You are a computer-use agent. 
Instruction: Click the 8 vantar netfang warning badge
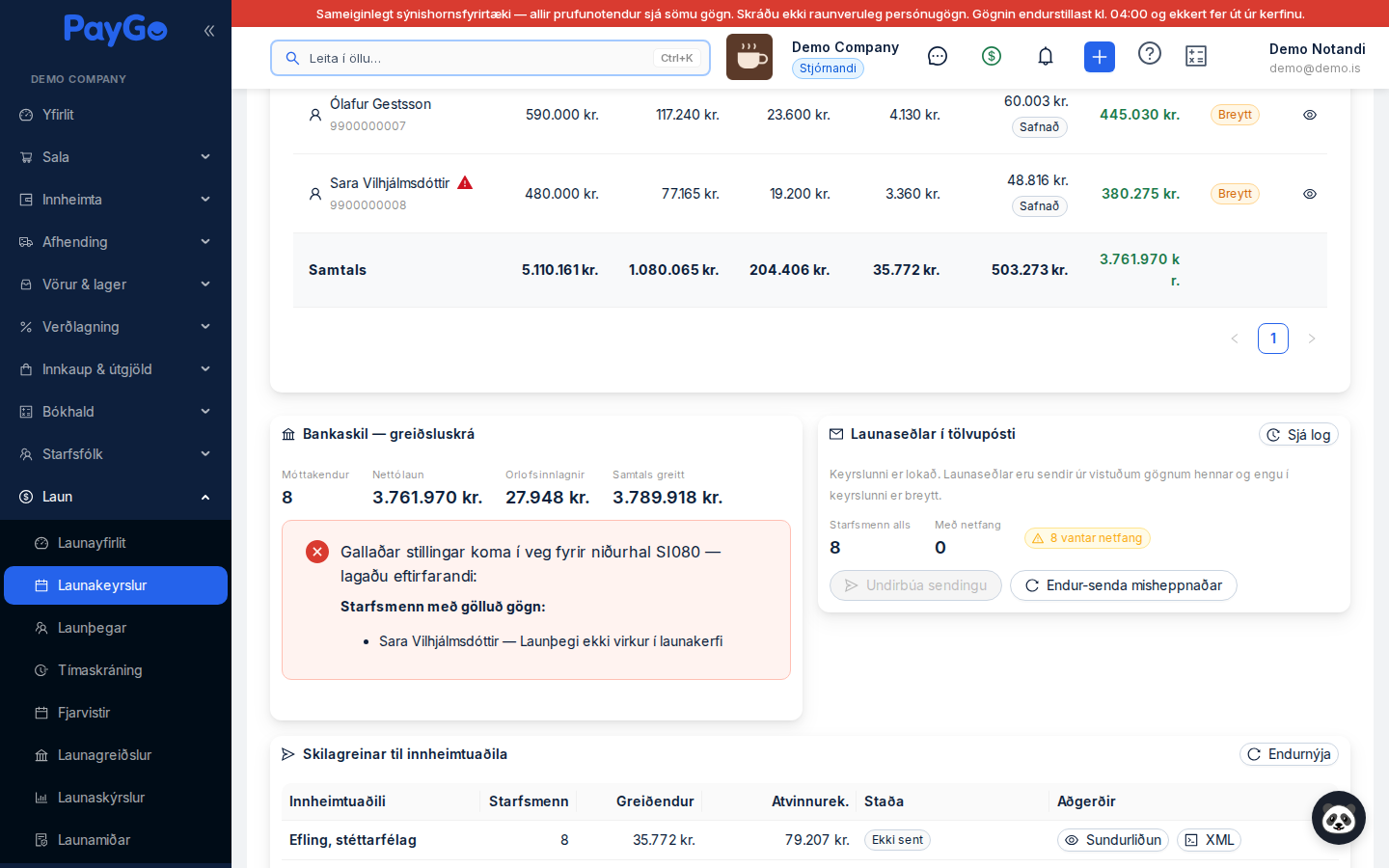pyautogui.click(x=1087, y=538)
